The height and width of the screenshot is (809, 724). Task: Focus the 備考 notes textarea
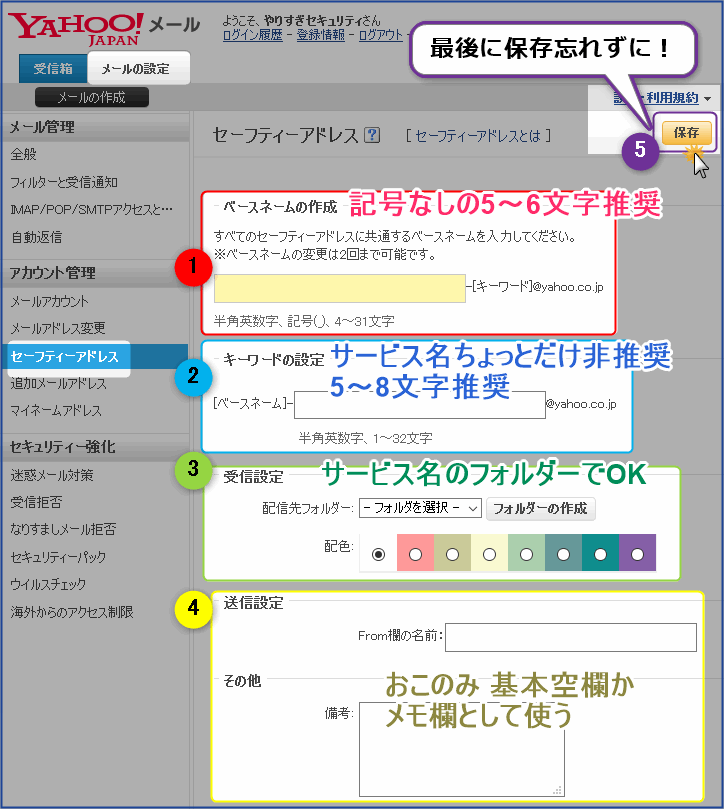click(x=461, y=749)
